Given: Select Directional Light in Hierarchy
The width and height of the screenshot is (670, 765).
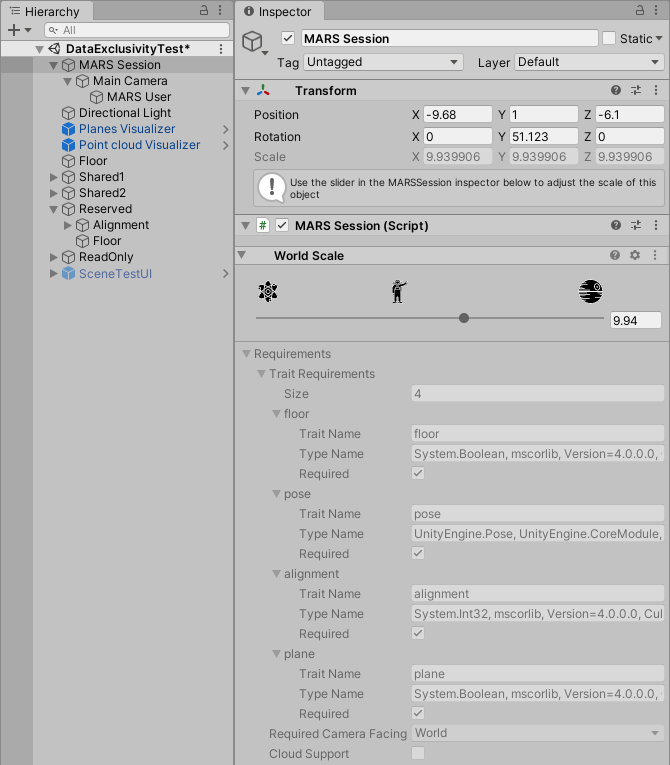Looking at the screenshot, I should [x=124, y=113].
